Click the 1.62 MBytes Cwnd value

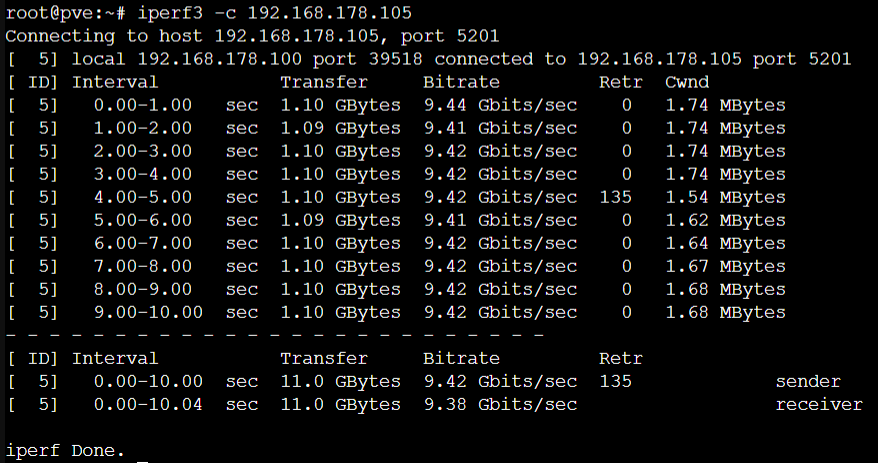(x=725, y=220)
